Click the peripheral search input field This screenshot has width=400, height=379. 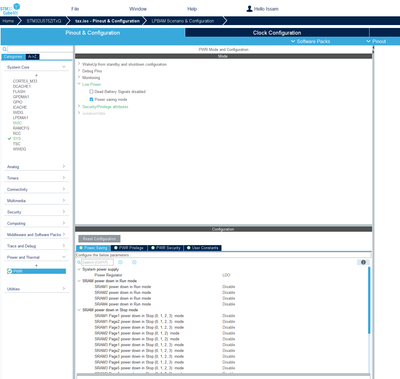point(40,49)
